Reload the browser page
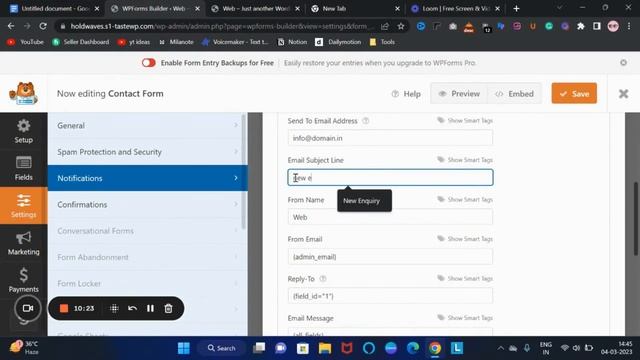640x360 pixels. point(43,26)
